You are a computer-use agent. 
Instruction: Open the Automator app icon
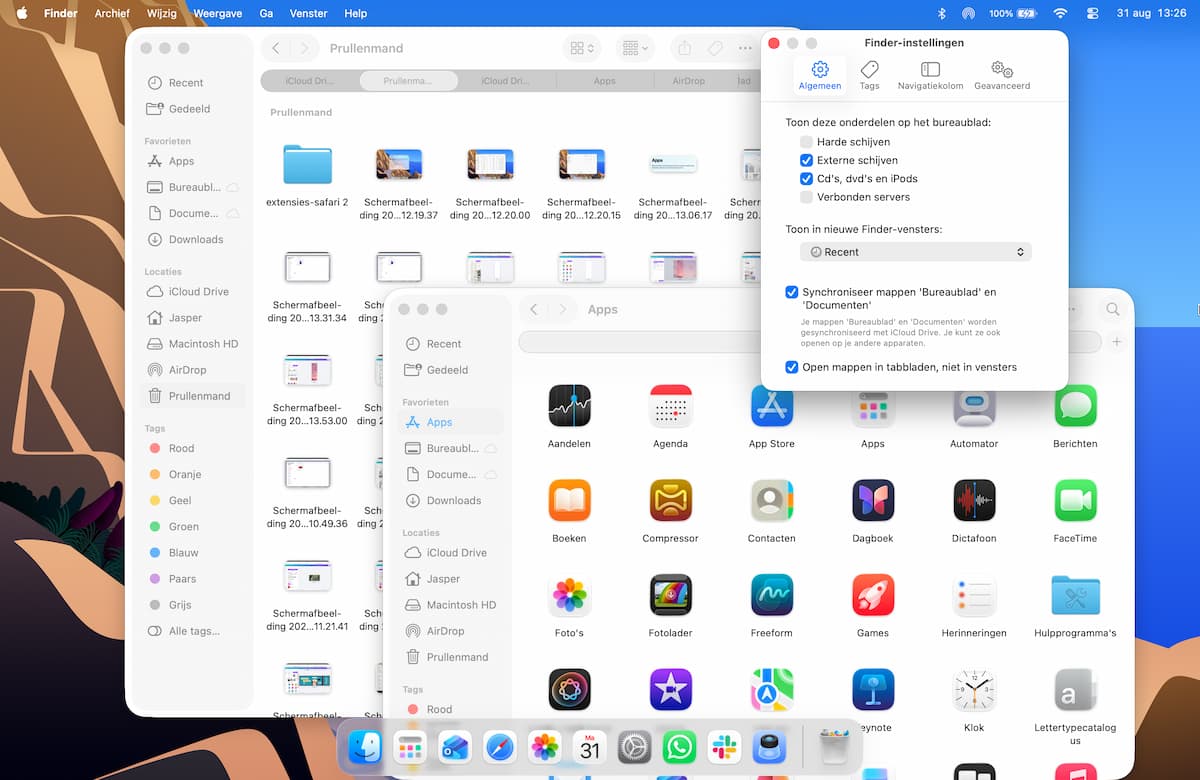(x=974, y=406)
